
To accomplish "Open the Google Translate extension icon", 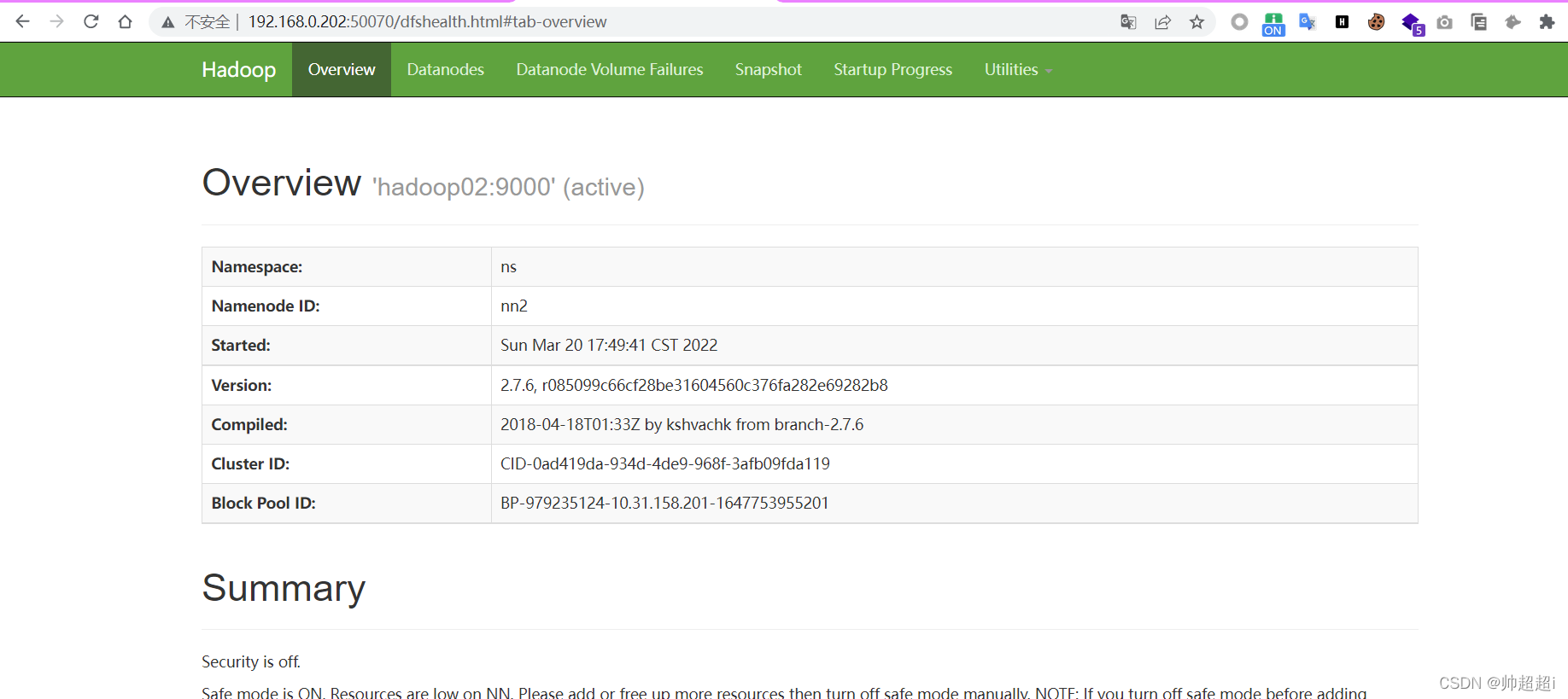I will 1308,22.
